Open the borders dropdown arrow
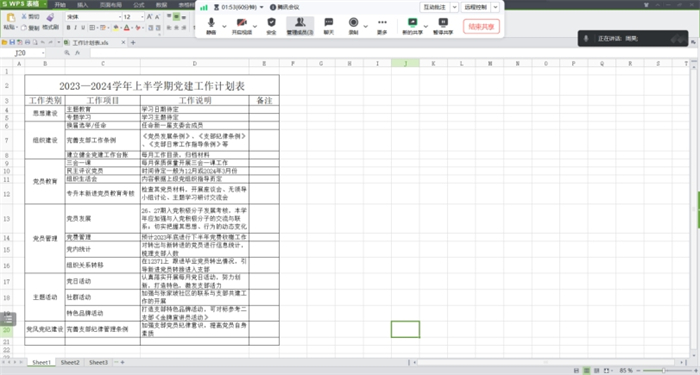700x375 pixels. 97,28
